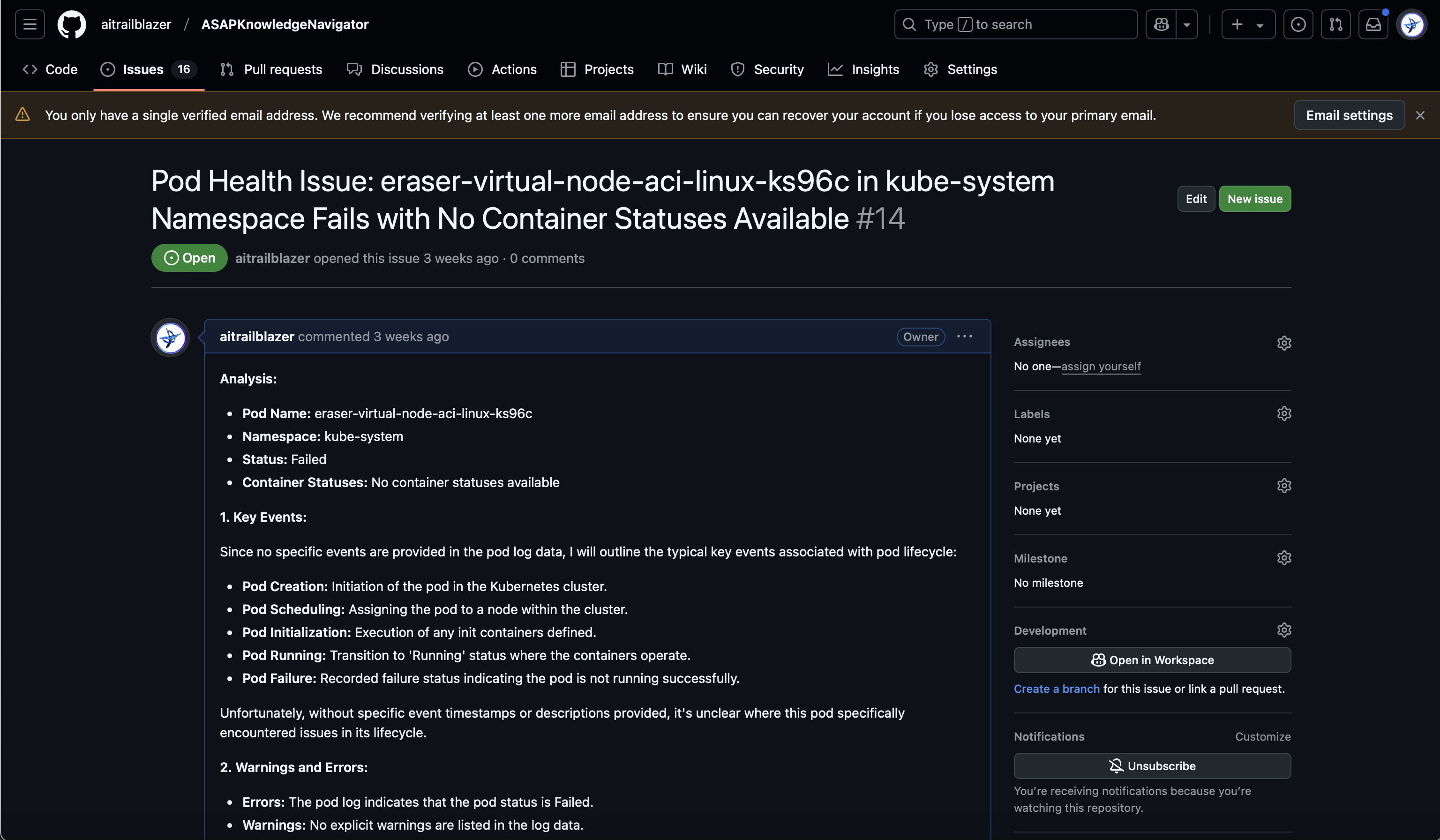Open Copilot chat icon in header
The width and height of the screenshot is (1440, 840).
1161,24
